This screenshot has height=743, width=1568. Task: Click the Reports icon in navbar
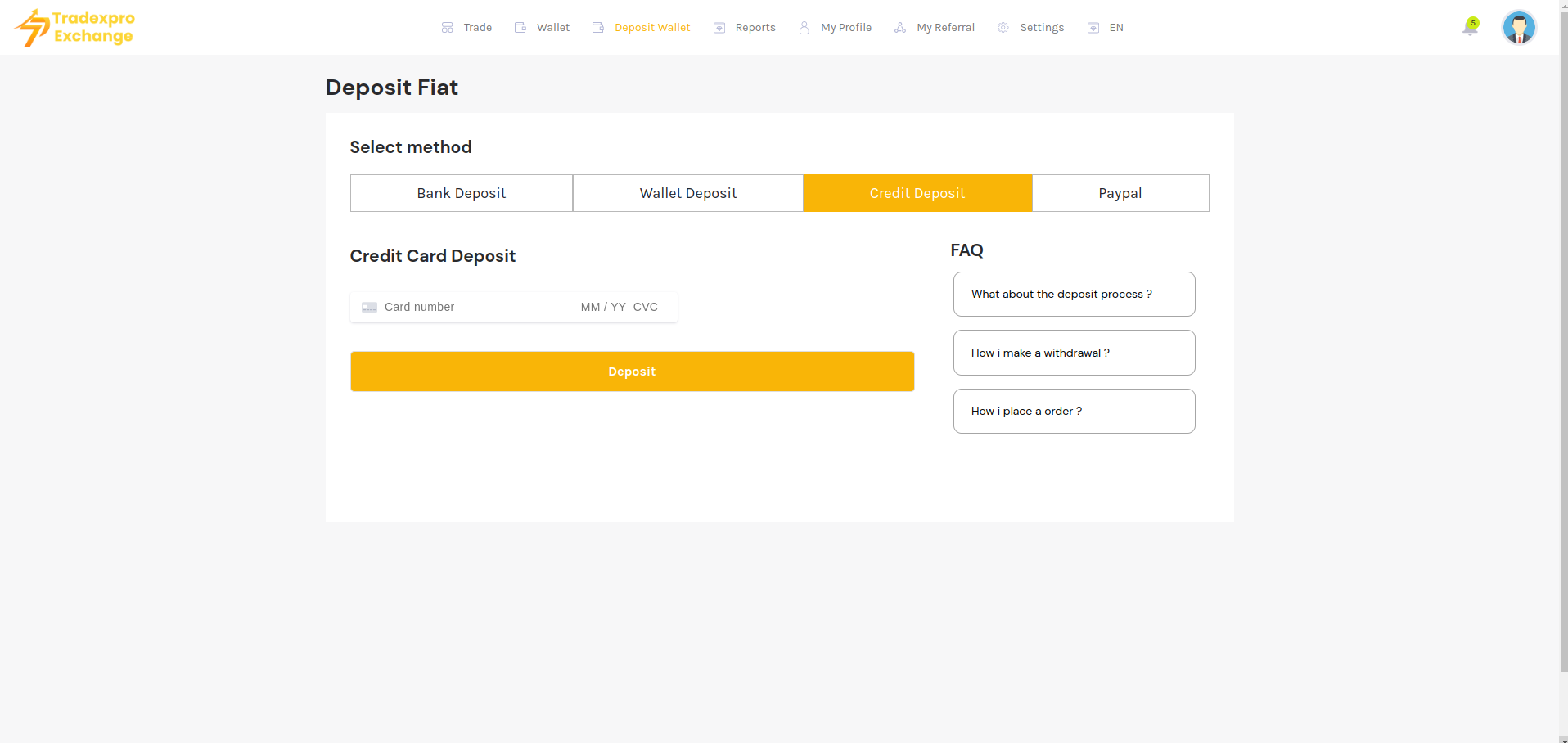point(719,28)
